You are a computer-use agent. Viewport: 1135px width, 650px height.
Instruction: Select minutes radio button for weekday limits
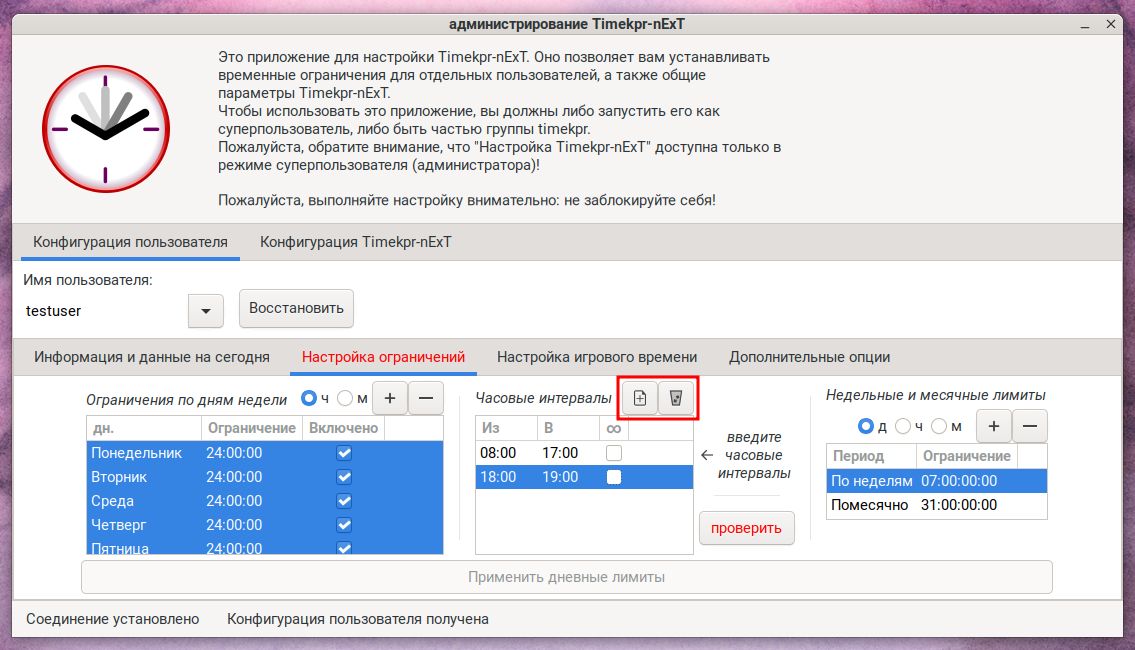coord(346,398)
